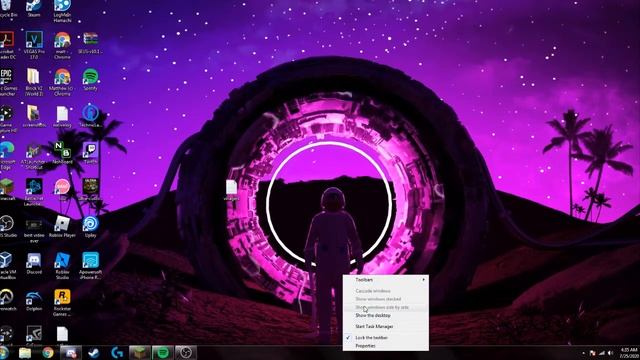Viewport: 640px width, 360px height.
Task: Open the LogMeIn Hamachi desktop icon
Action: pyautogui.click(x=62, y=10)
